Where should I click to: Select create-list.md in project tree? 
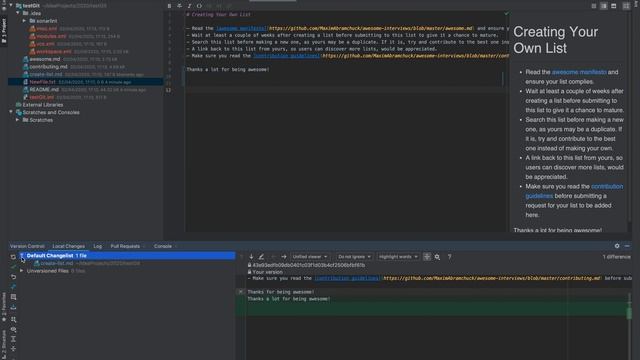45,74
